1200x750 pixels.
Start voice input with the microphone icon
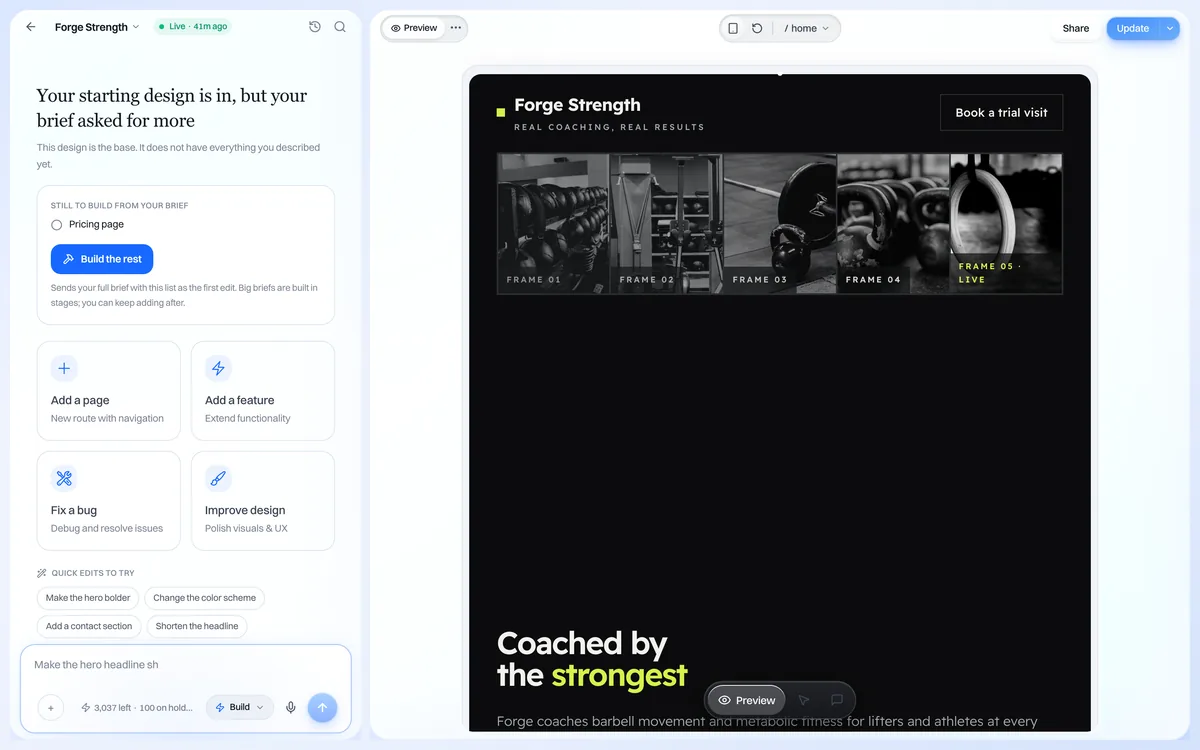tap(291, 707)
